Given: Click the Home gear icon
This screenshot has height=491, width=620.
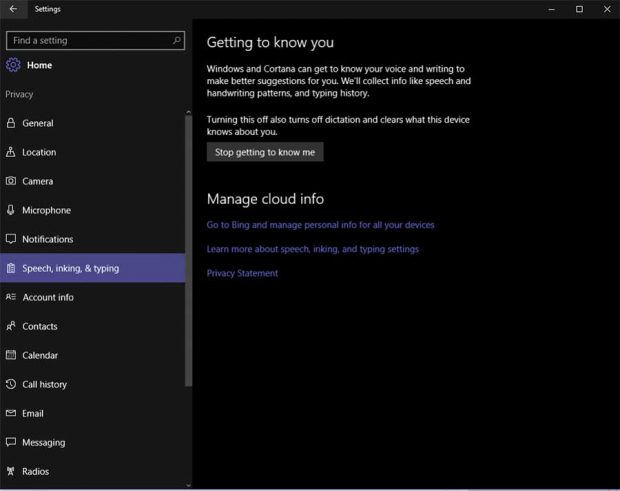Looking at the screenshot, I should click(x=13, y=65).
